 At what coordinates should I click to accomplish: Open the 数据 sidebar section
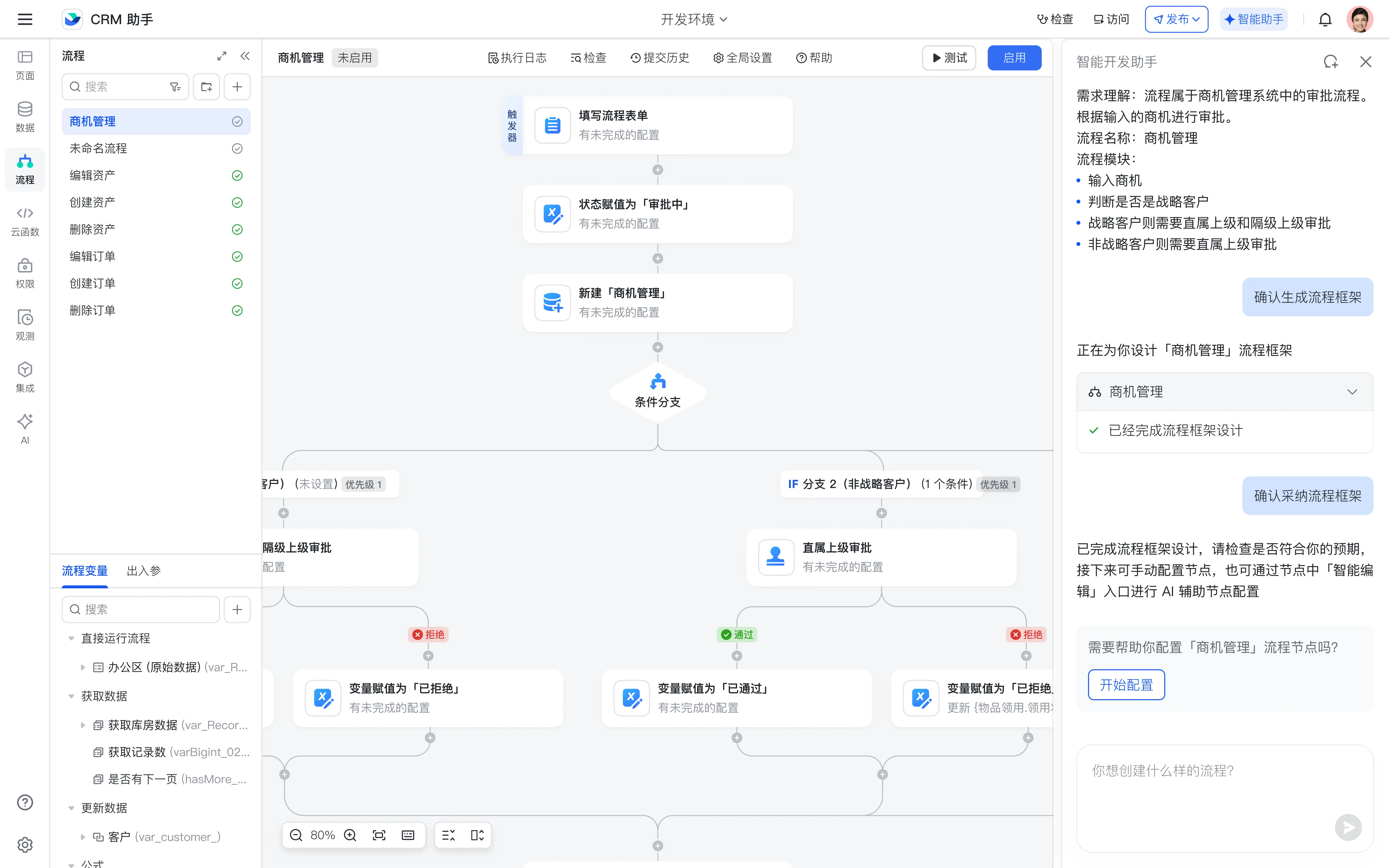[x=25, y=117]
